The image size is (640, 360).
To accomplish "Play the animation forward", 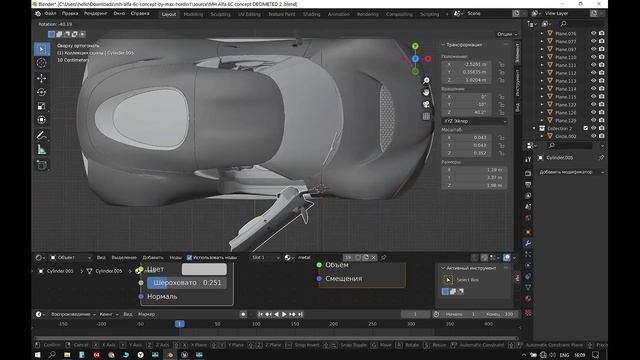I will point(284,314).
